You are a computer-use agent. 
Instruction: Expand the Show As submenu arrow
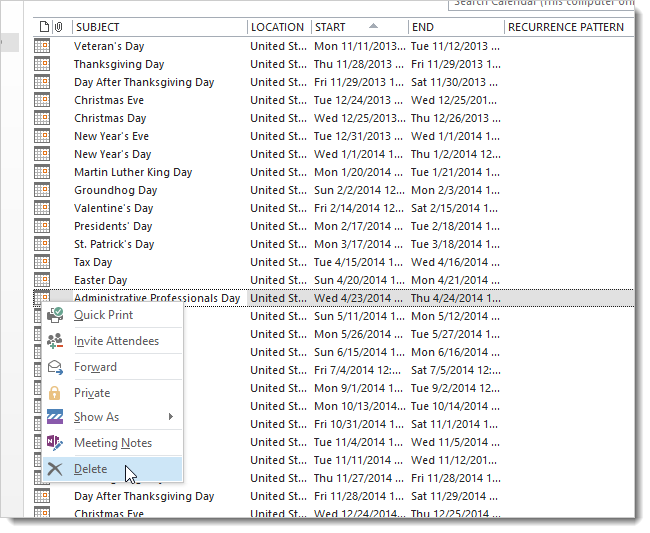(x=171, y=417)
